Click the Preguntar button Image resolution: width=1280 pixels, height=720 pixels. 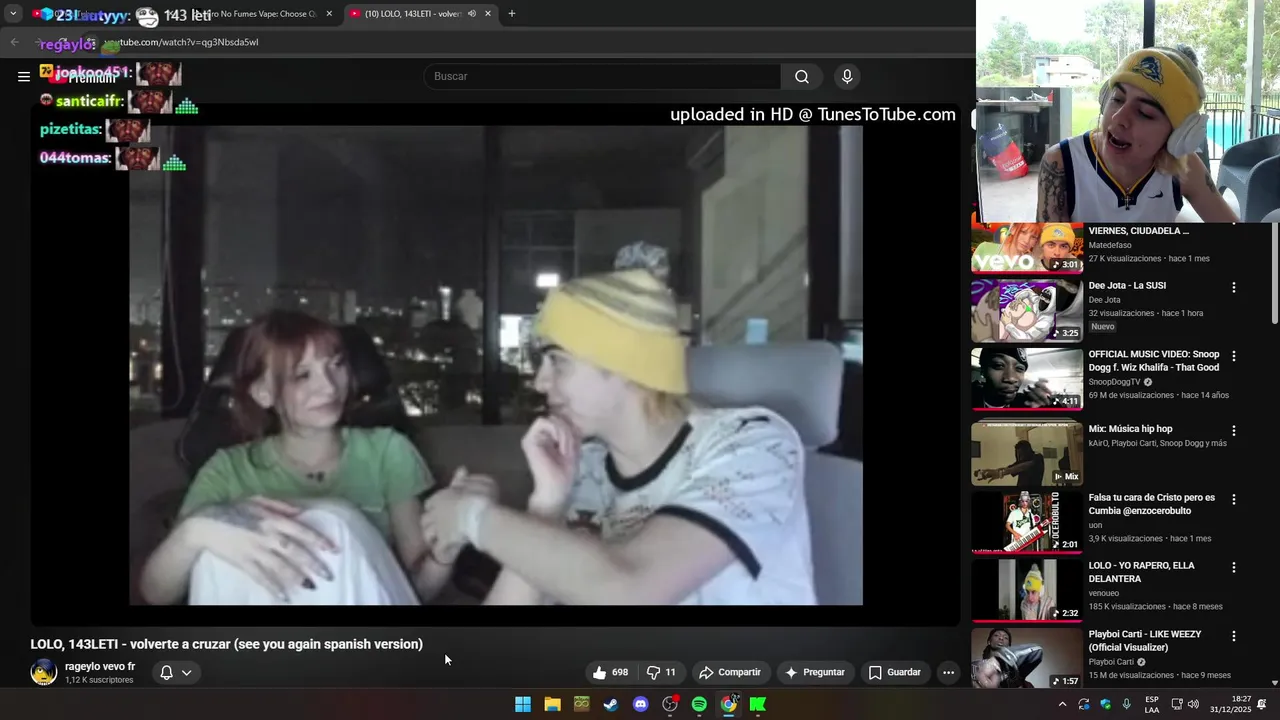pos(815,673)
